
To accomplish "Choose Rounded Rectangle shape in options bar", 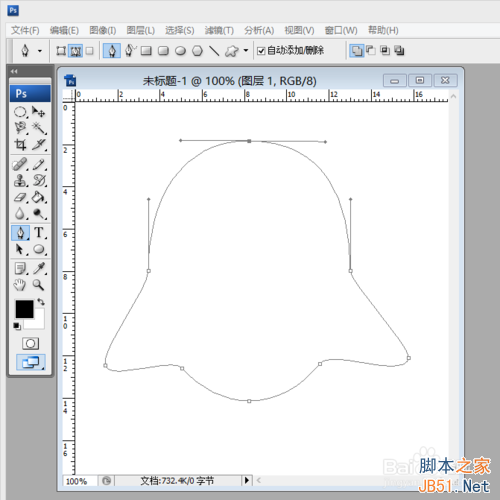I will 163,51.
